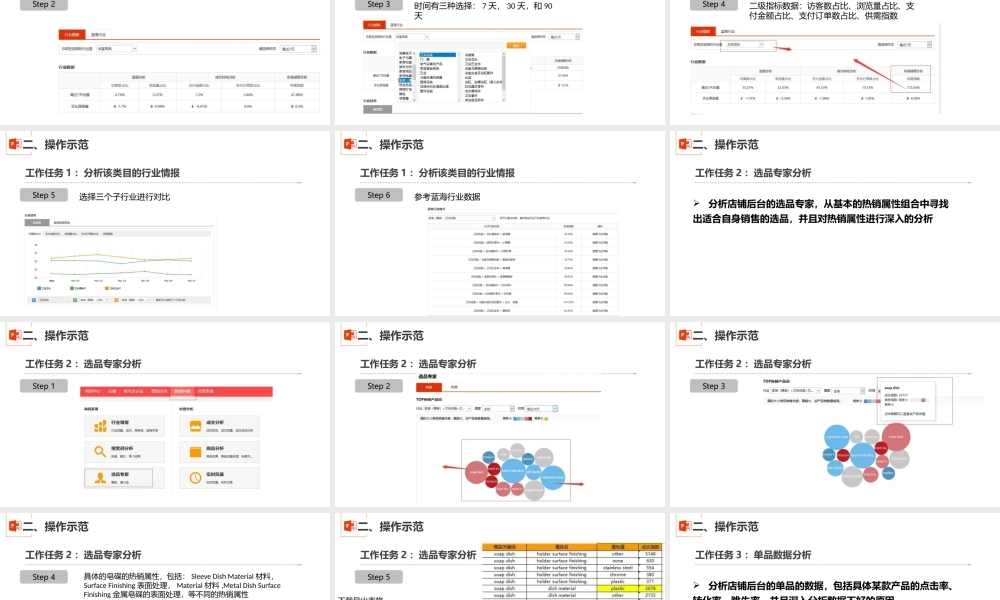Click the 选品专家 person icon in the menu grid
1000x600 pixels.
(x=98, y=477)
